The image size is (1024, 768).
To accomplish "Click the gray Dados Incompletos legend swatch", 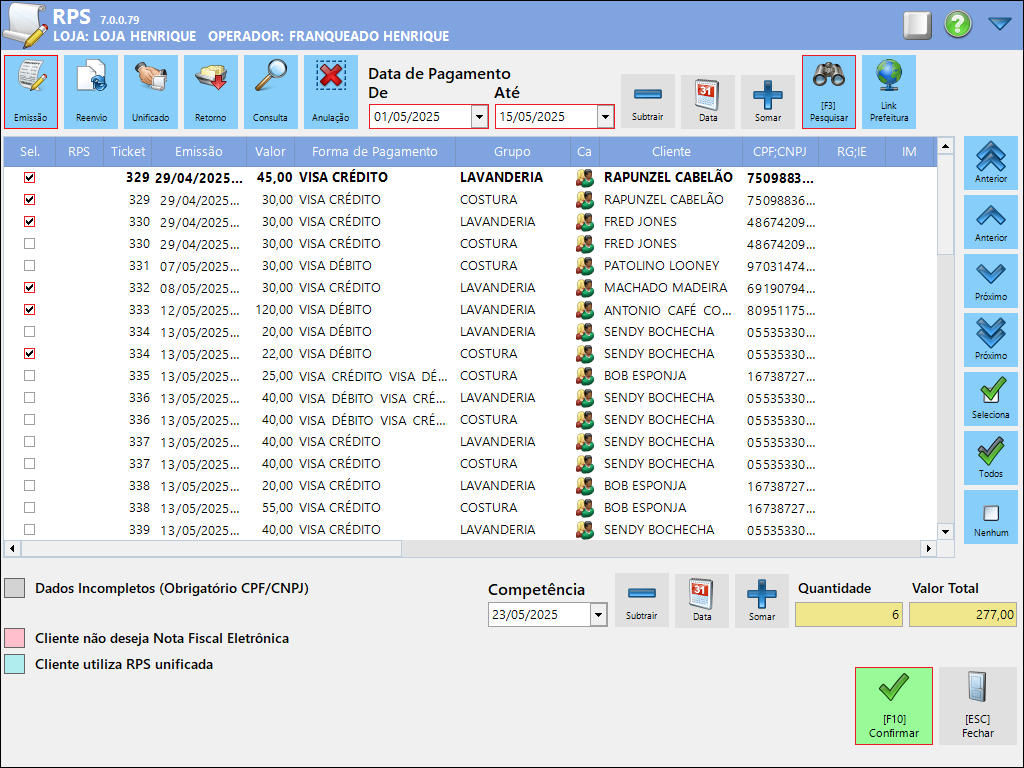I will click(x=14, y=588).
